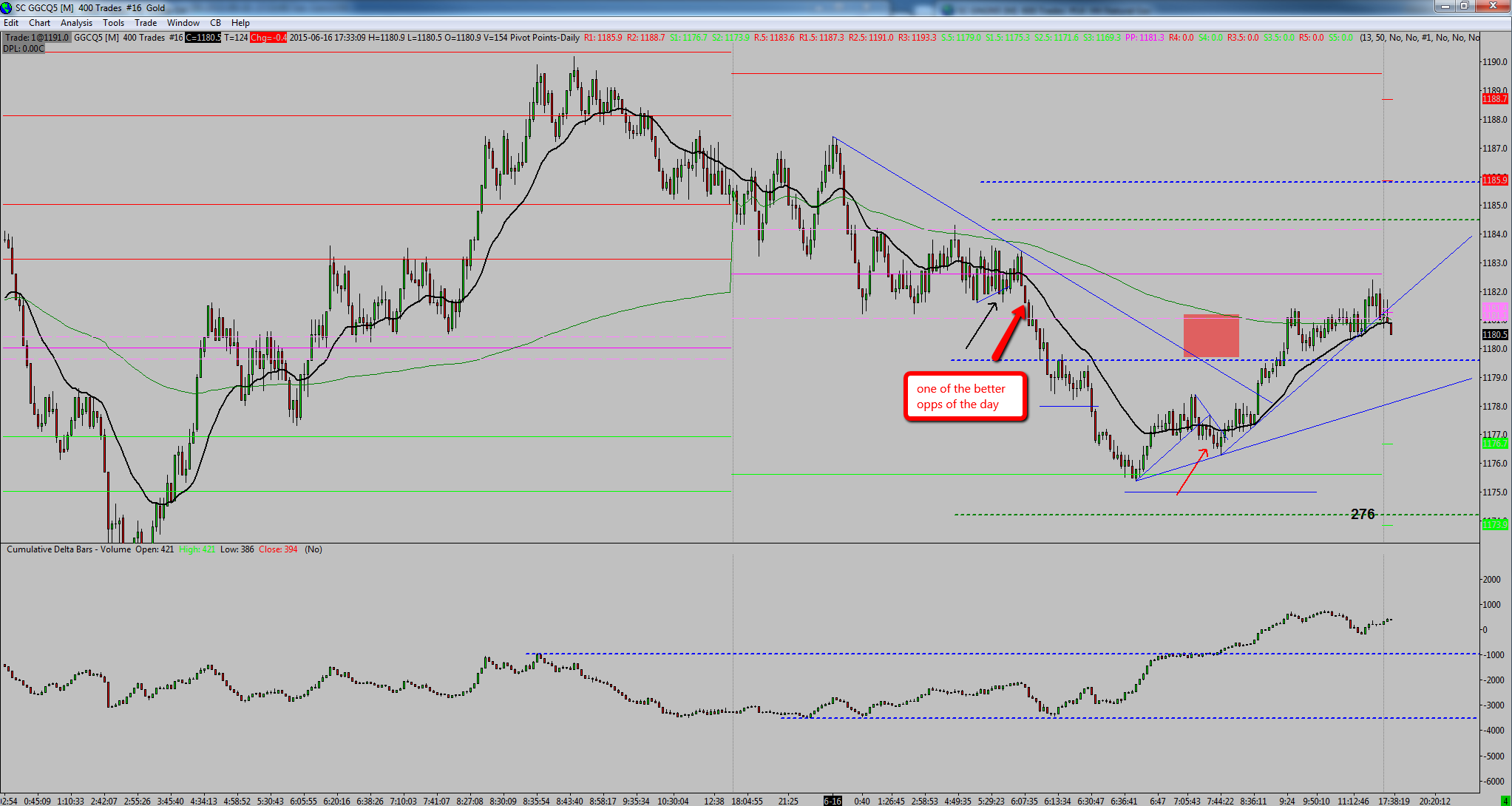1512x806 pixels.
Task: Open the Edit menu
Action: 11,23
